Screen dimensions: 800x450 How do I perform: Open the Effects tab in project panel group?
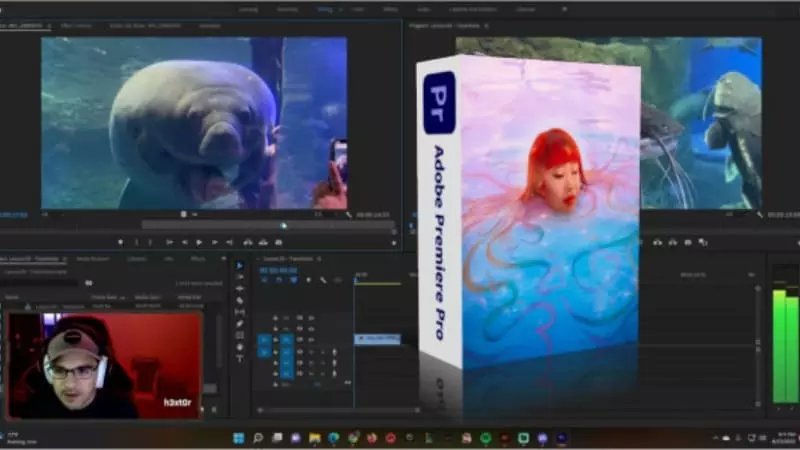(197, 259)
